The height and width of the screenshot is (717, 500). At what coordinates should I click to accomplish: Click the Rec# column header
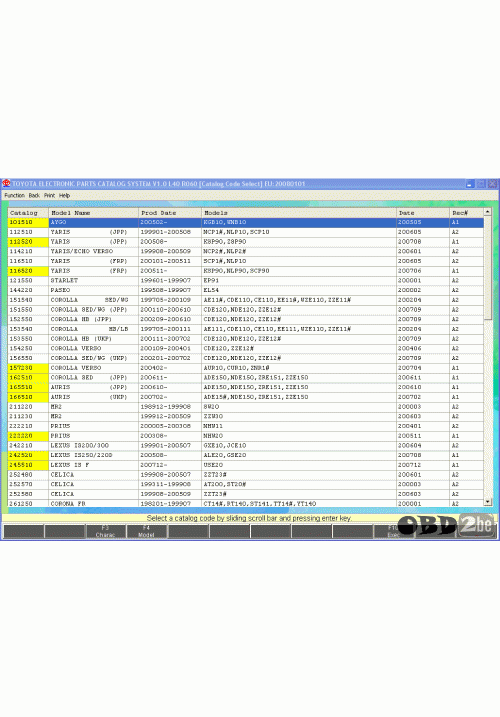[466, 213]
